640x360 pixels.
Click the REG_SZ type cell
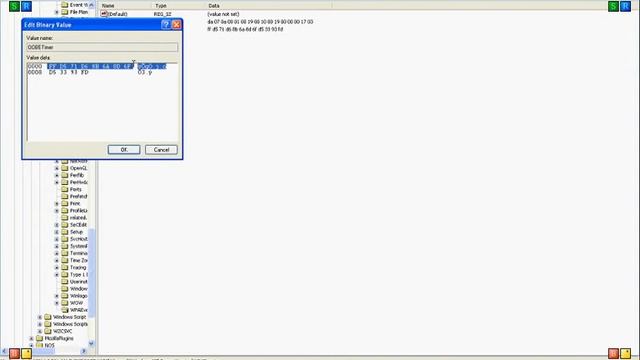click(x=162, y=14)
